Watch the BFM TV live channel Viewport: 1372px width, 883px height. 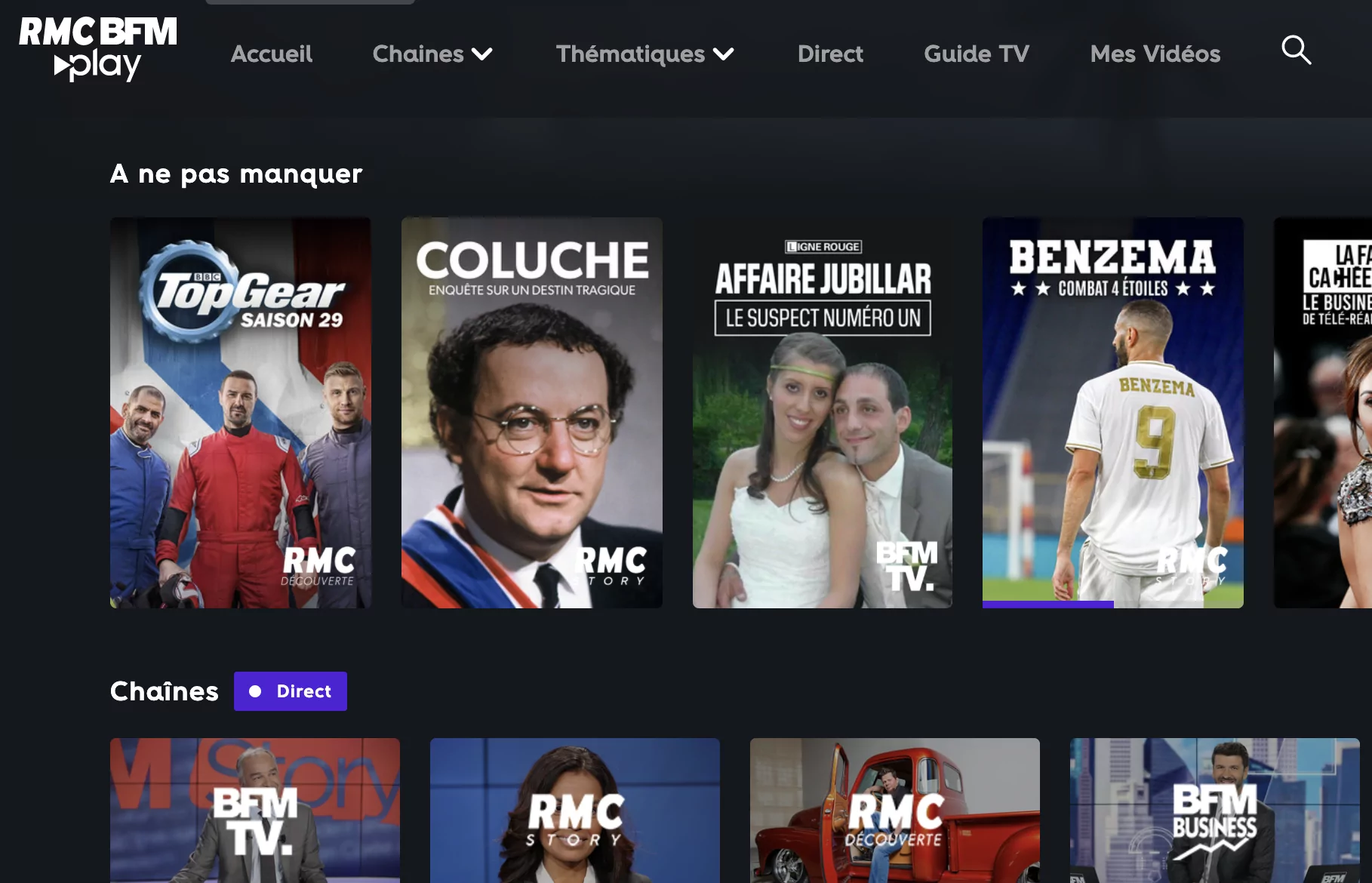[255, 811]
